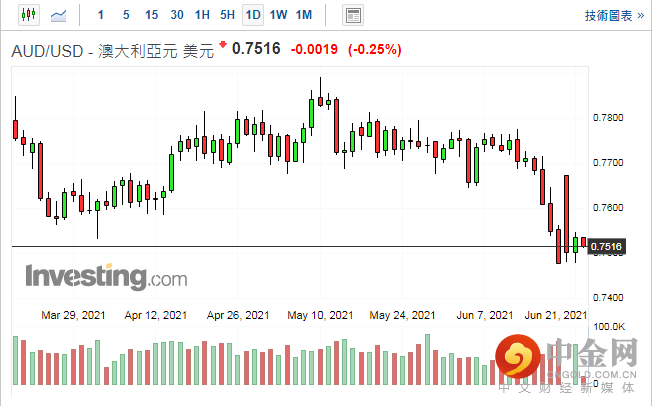Open the 技術圖表 link

(614, 16)
